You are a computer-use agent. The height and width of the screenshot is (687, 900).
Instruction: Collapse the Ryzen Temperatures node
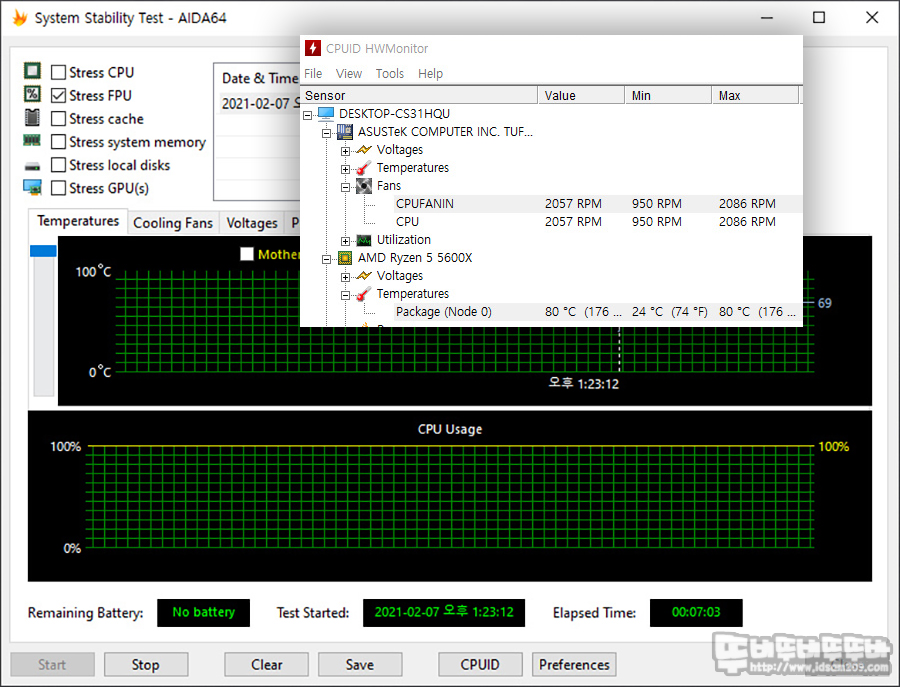(345, 296)
